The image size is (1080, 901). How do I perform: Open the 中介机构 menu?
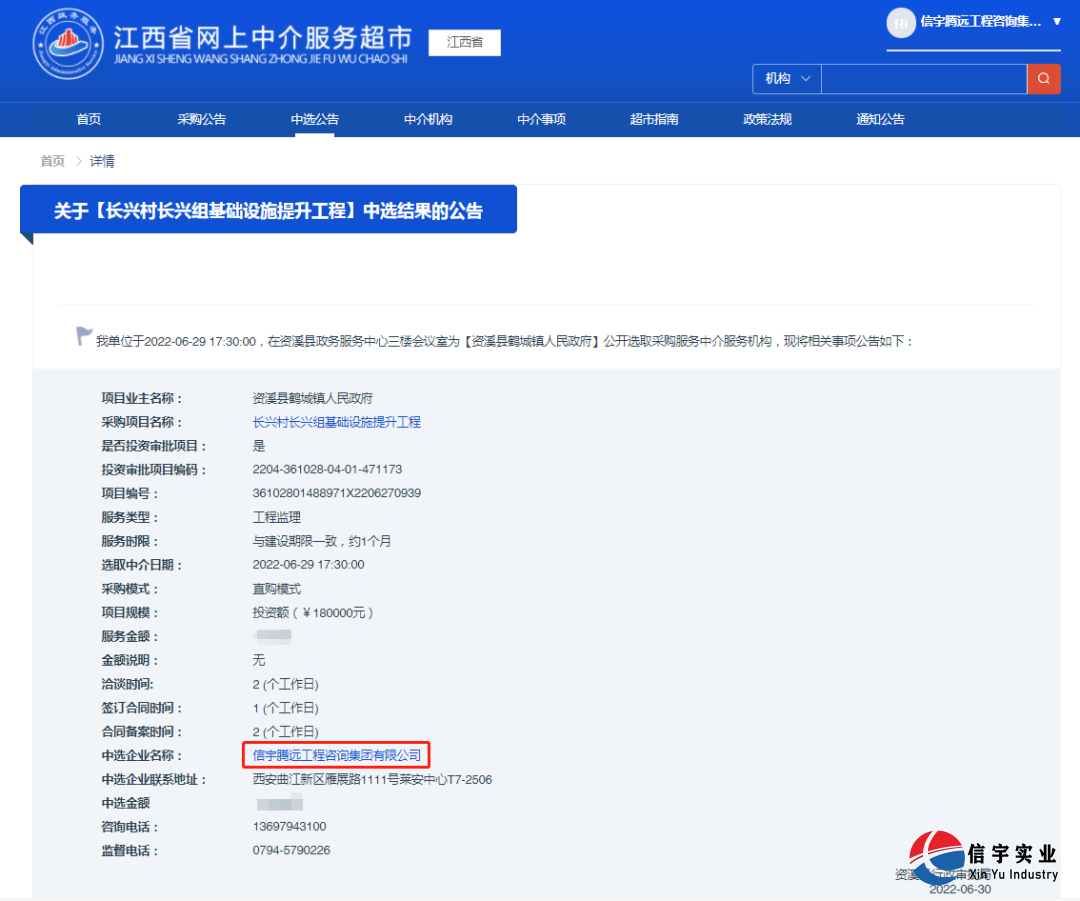[x=428, y=119]
